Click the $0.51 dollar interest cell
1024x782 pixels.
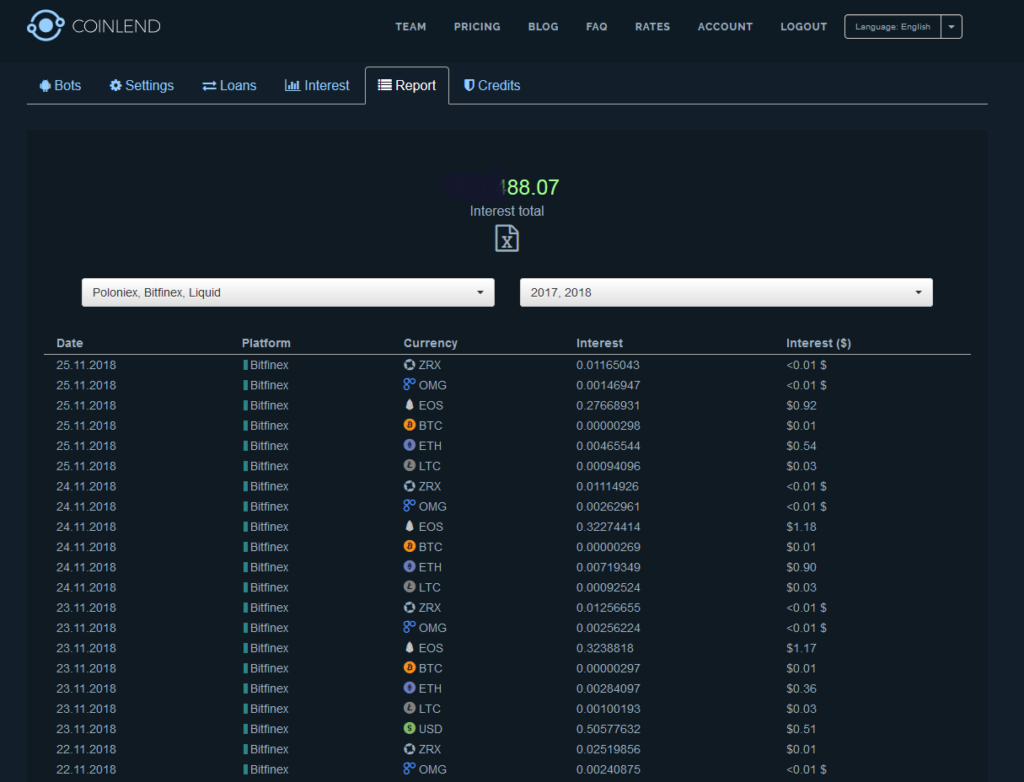(801, 729)
